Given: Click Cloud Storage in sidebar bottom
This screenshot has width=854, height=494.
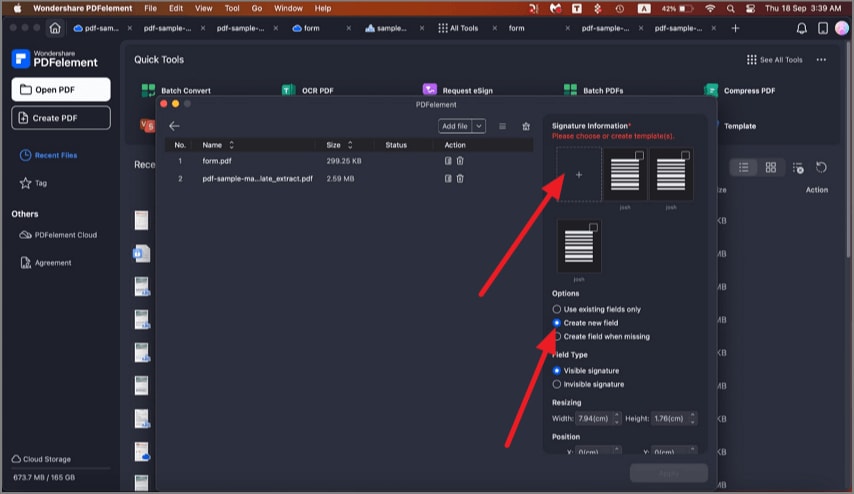Looking at the screenshot, I should click(x=41, y=459).
